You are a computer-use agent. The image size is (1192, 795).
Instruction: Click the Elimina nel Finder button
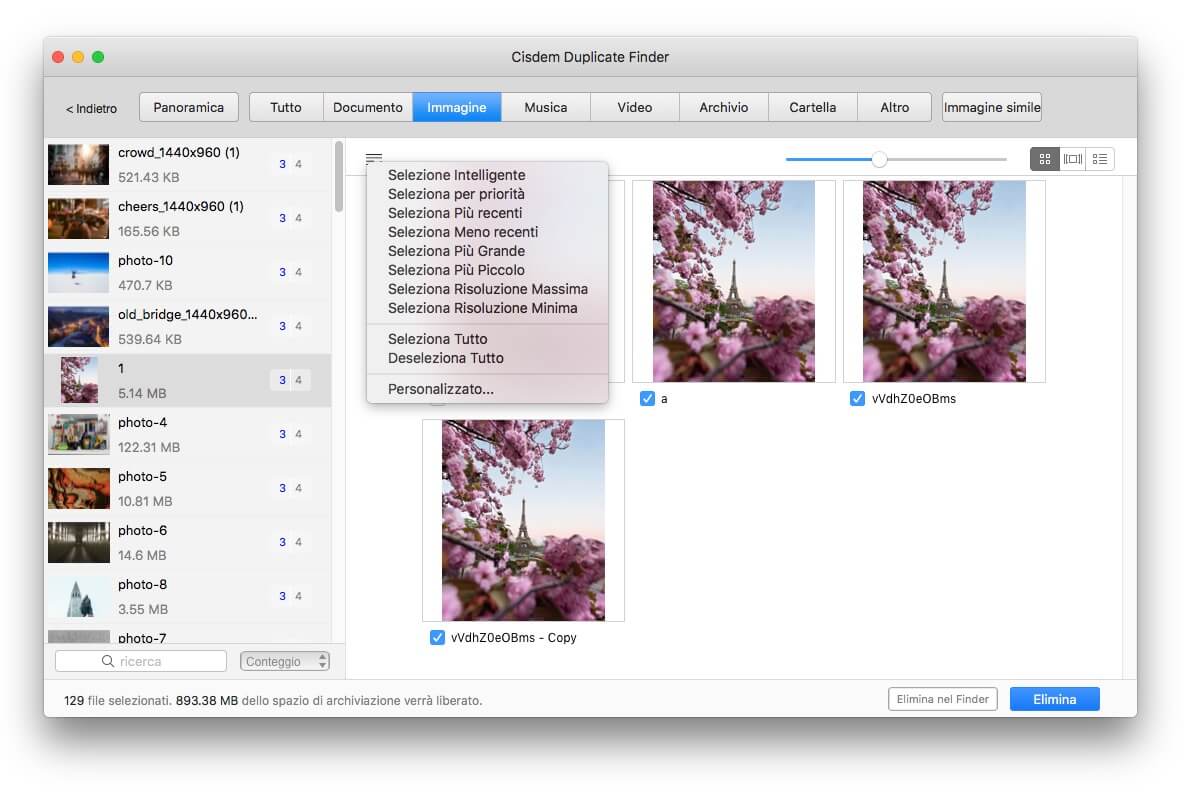pyautogui.click(x=942, y=699)
